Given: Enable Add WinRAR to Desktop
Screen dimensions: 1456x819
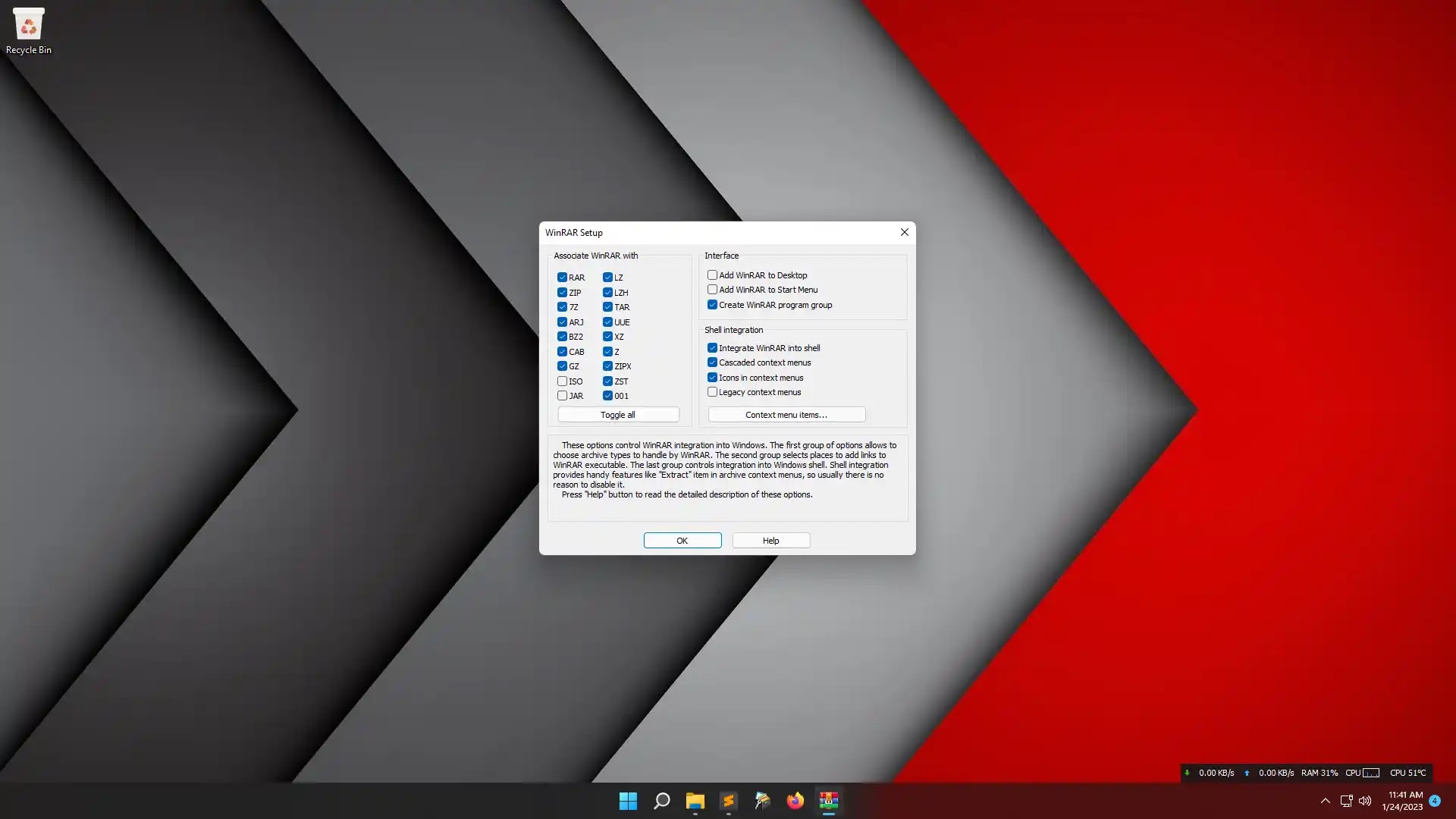Looking at the screenshot, I should coord(712,275).
